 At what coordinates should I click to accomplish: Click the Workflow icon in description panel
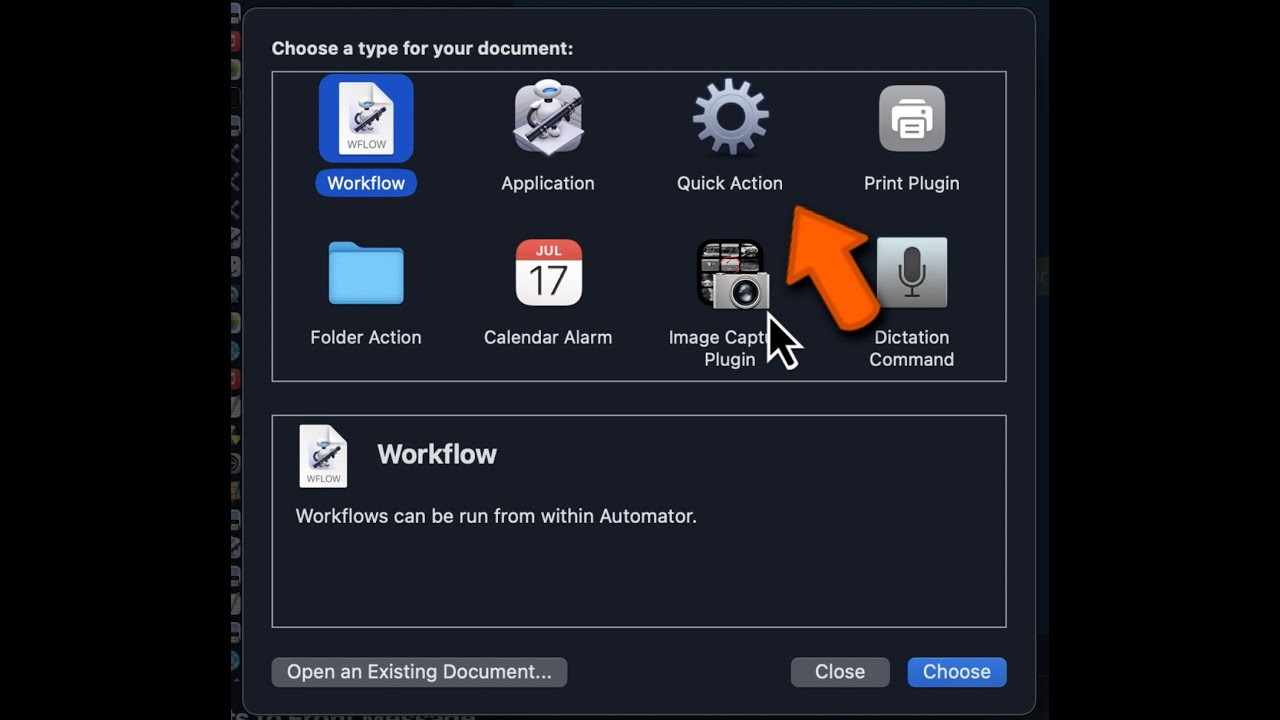[x=323, y=456]
